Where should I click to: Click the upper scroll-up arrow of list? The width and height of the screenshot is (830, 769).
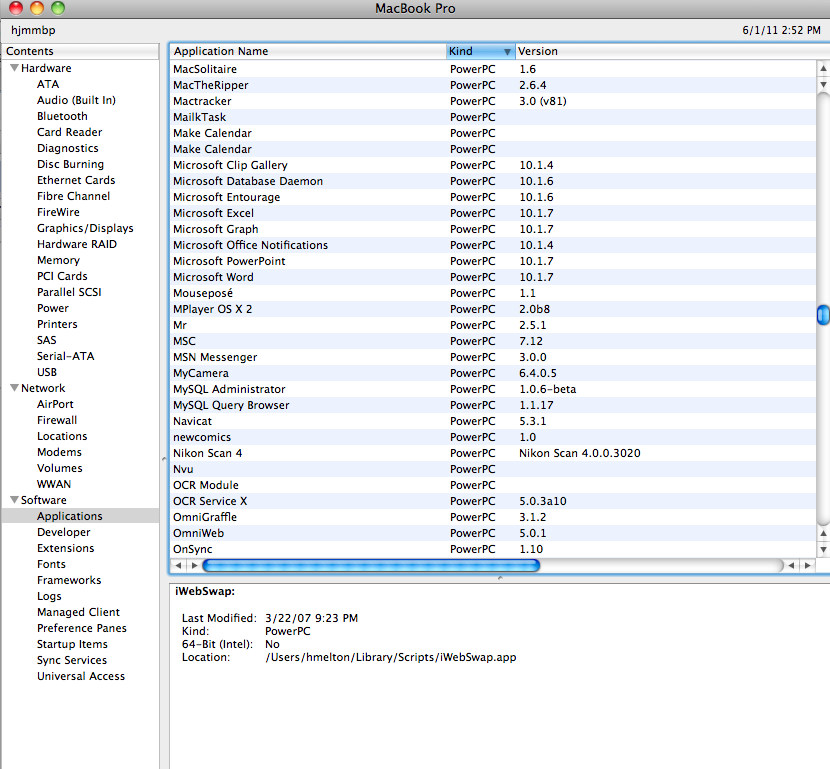click(823, 68)
